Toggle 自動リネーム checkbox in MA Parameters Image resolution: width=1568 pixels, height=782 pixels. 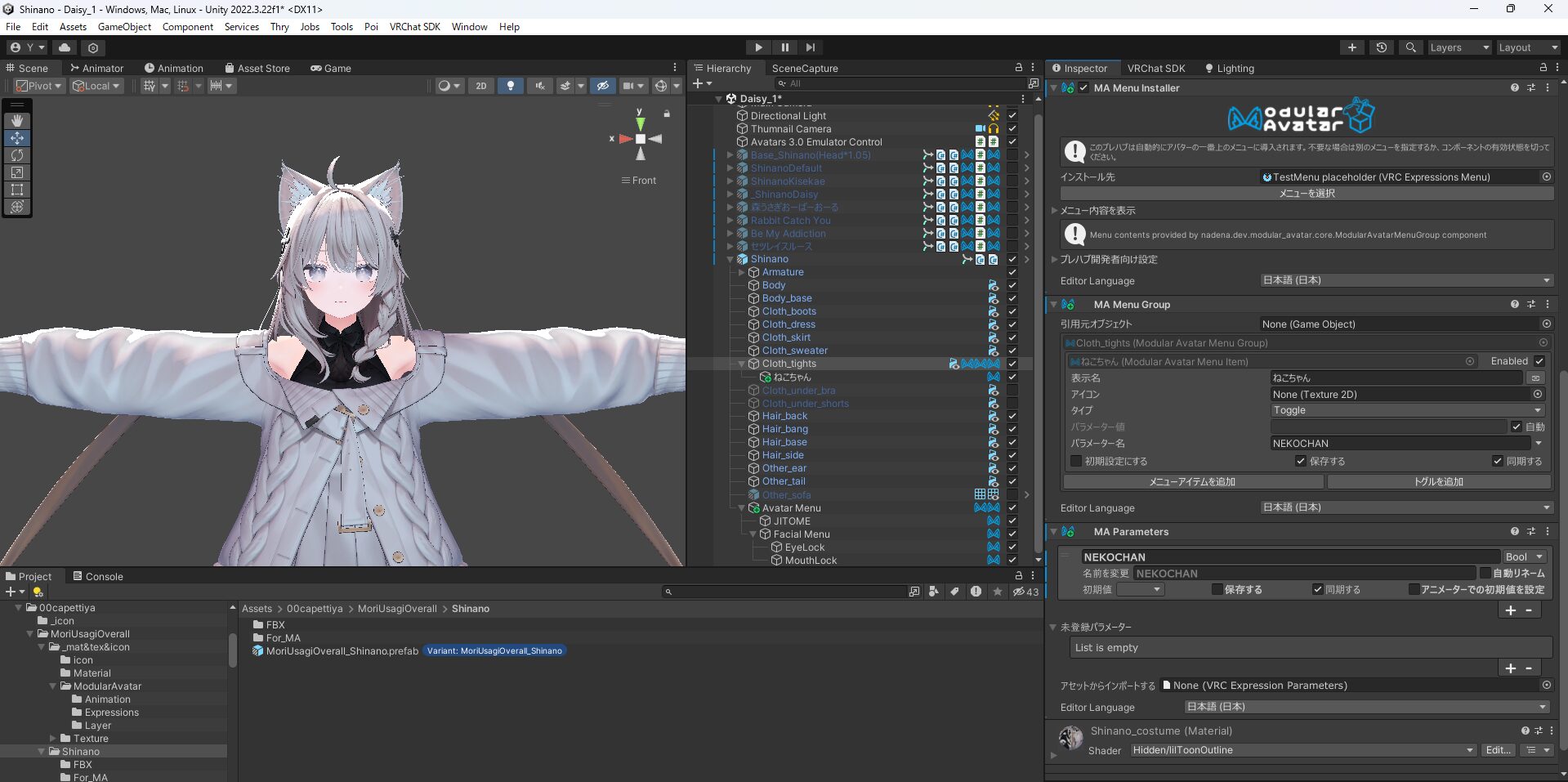[x=1485, y=573]
